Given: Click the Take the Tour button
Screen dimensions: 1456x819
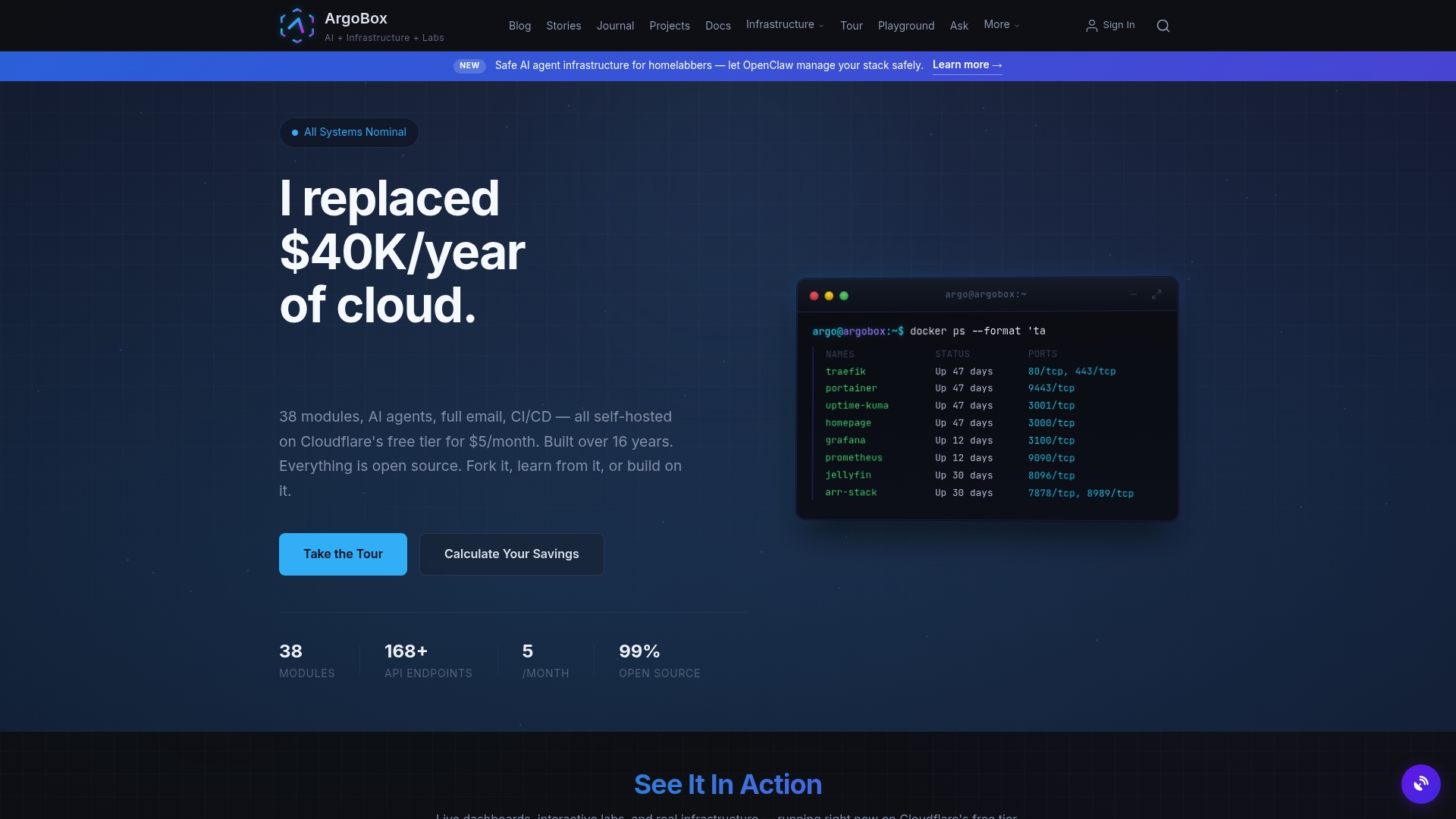Looking at the screenshot, I should [342, 554].
